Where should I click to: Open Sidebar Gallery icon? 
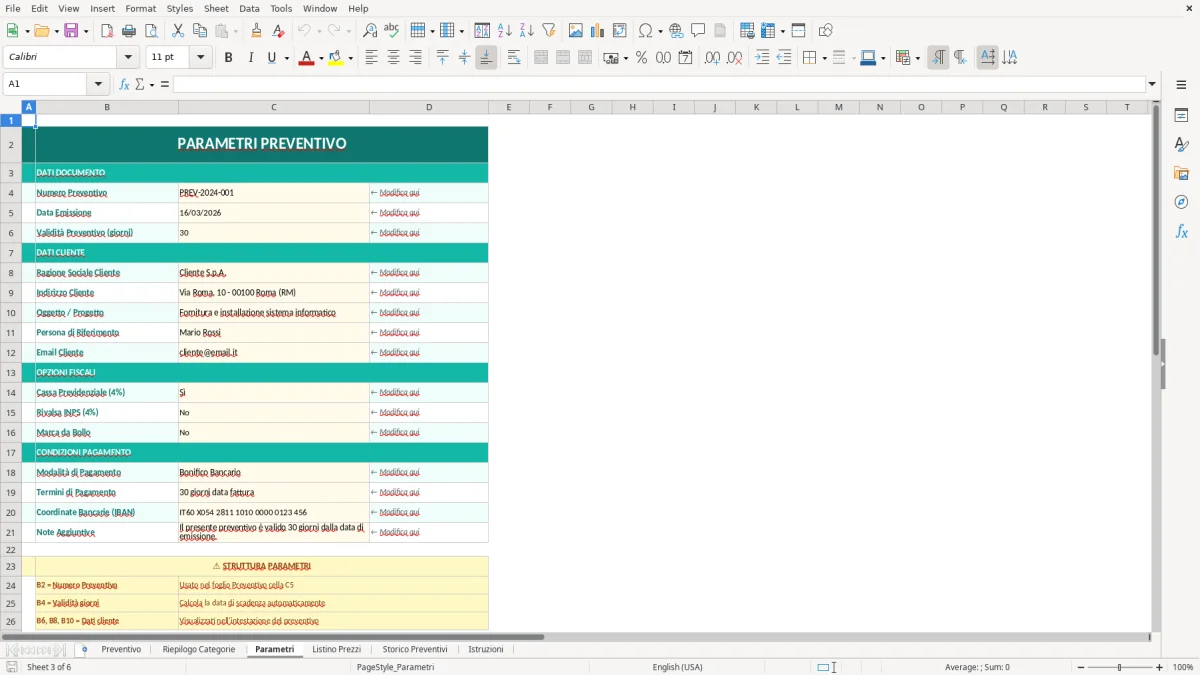(x=1181, y=173)
